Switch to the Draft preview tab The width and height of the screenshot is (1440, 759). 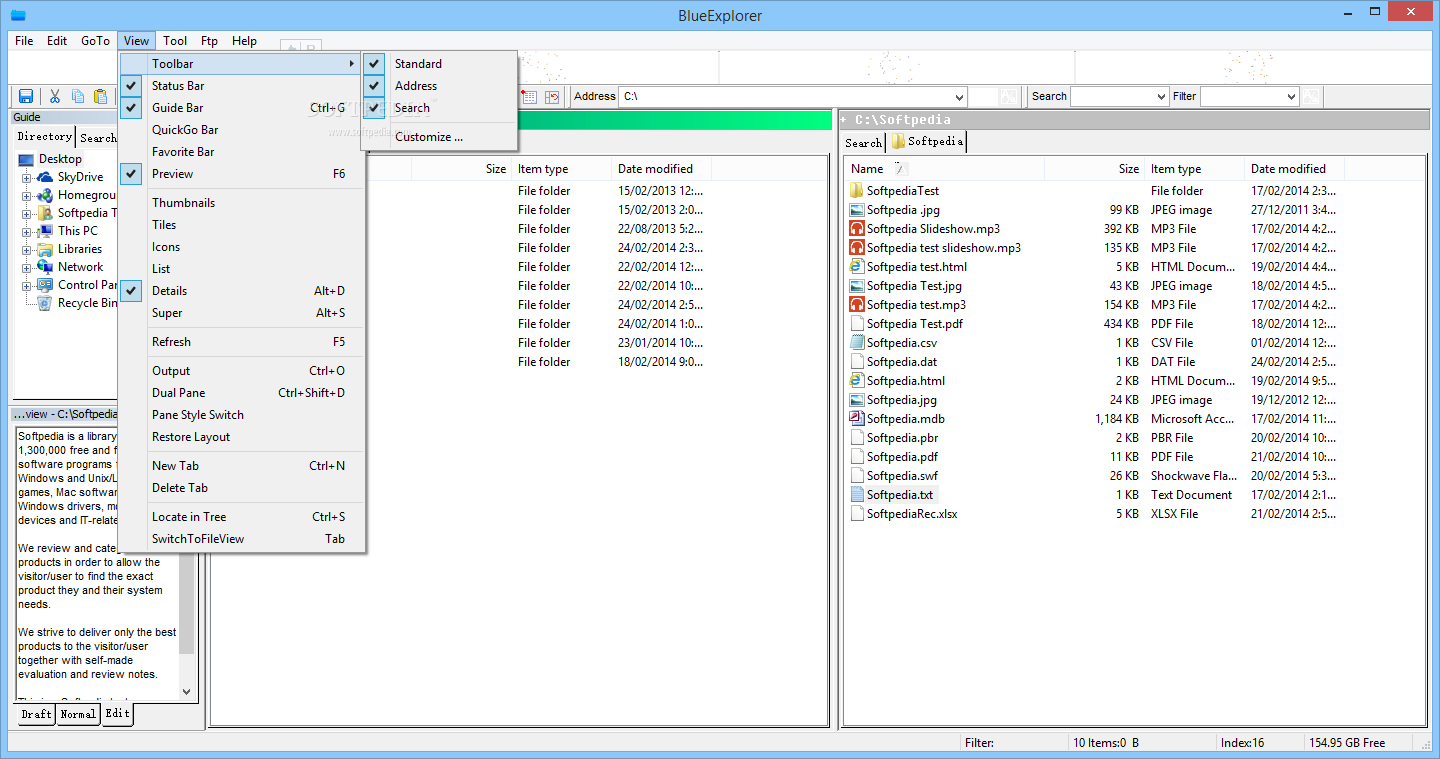point(37,714)
